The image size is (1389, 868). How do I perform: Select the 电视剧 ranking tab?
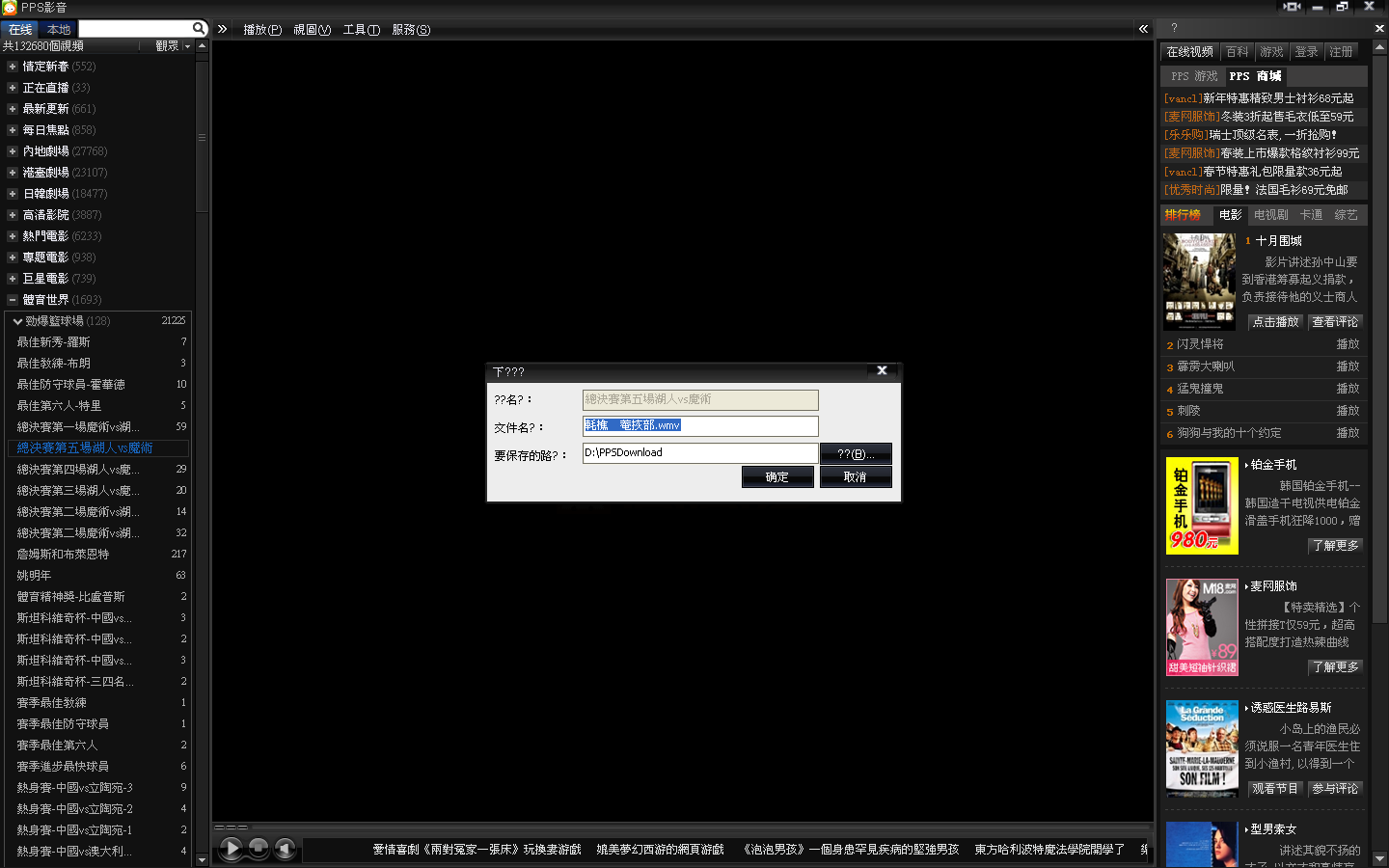(x=1271, y=215)
